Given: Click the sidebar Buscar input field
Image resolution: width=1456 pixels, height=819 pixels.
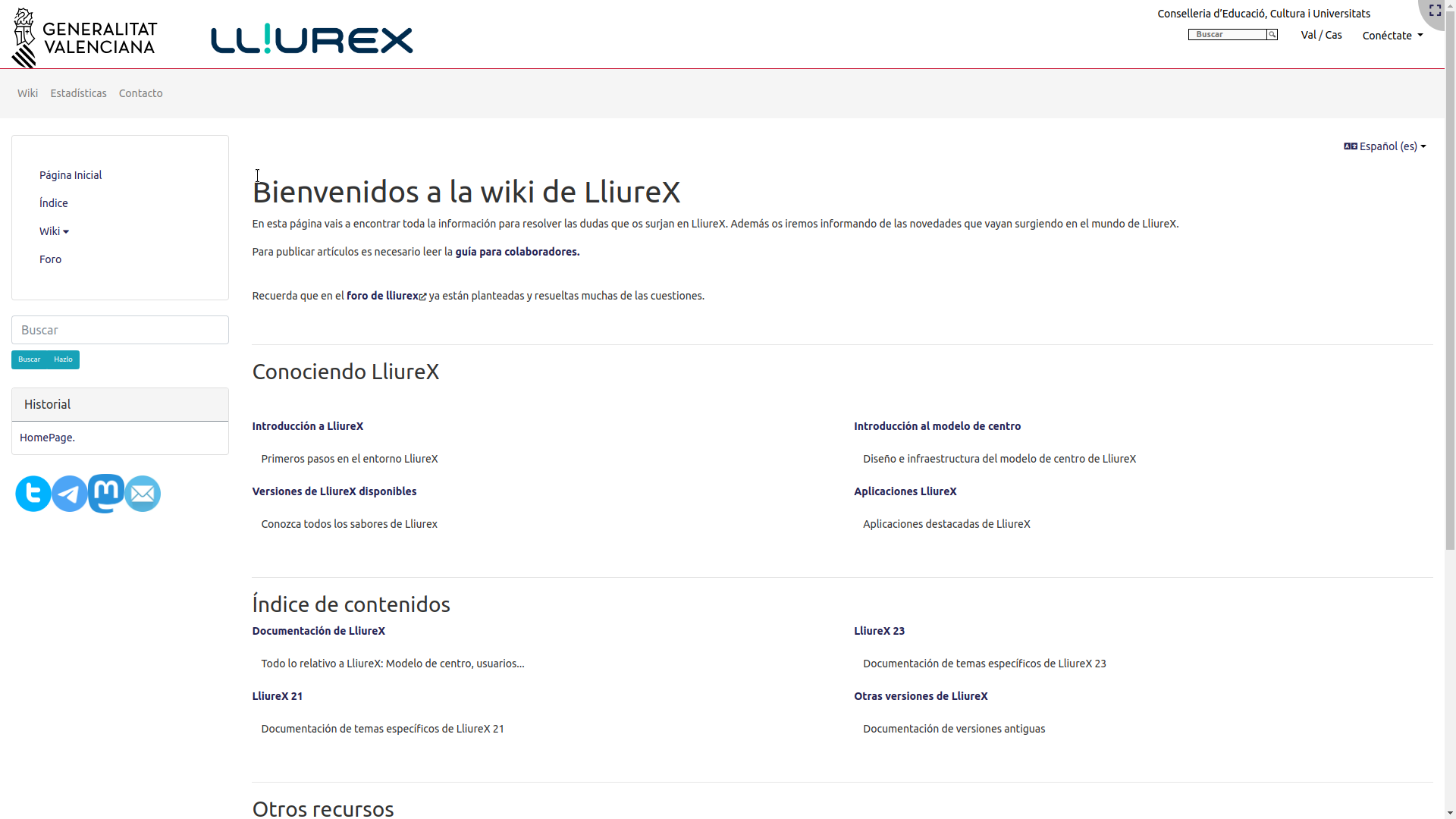Looking at the screenshot, I should [120, 330].
